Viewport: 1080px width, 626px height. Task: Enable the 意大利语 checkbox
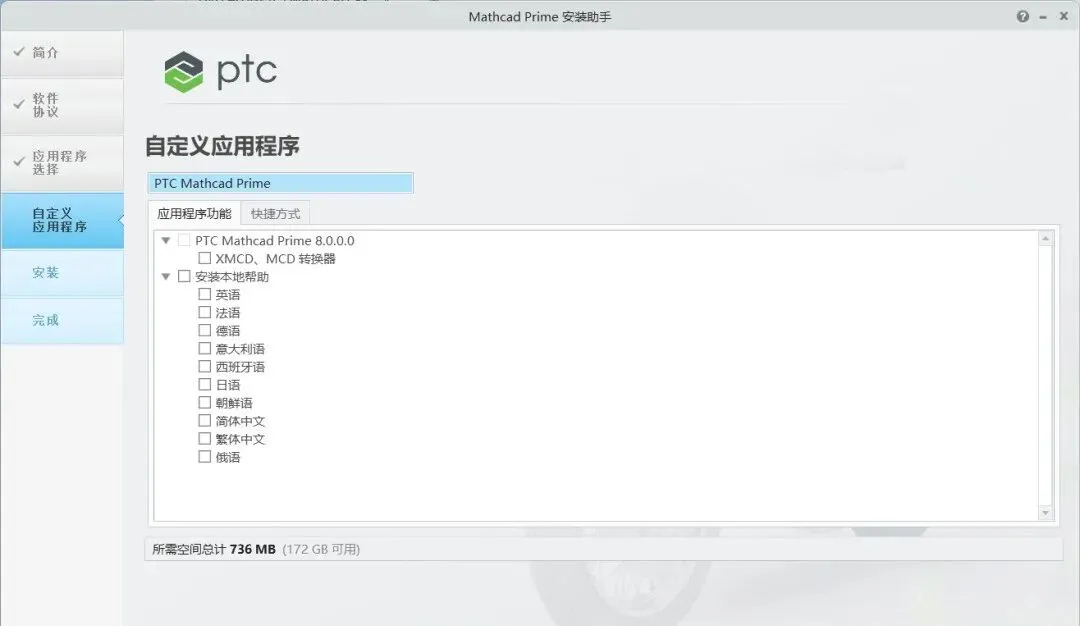coord(205,348)
